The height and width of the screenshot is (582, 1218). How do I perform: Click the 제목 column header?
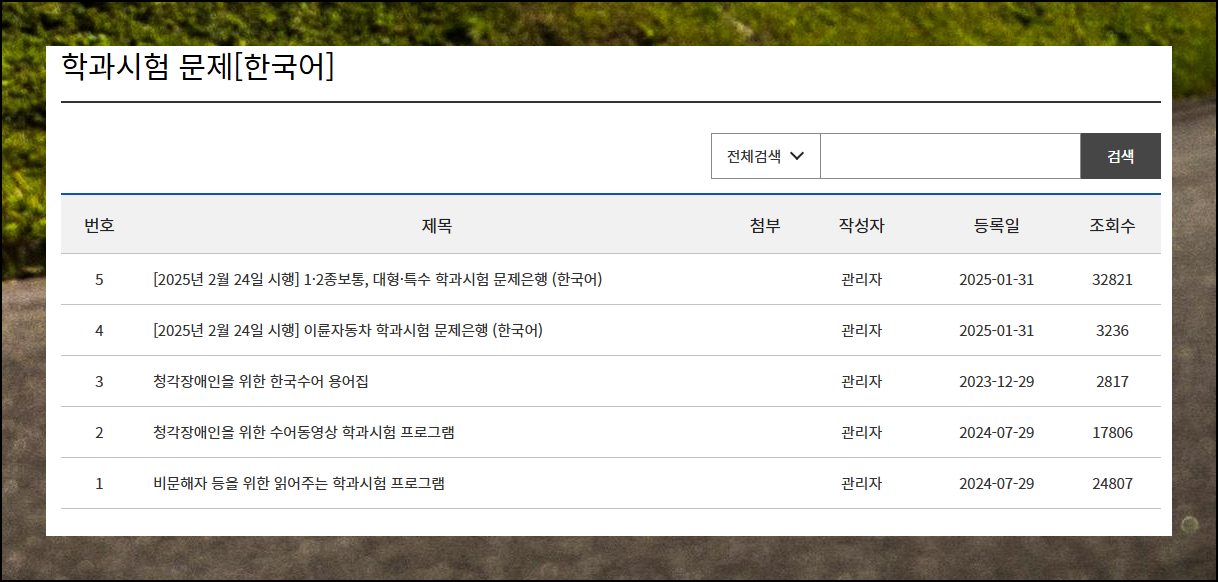437,225
